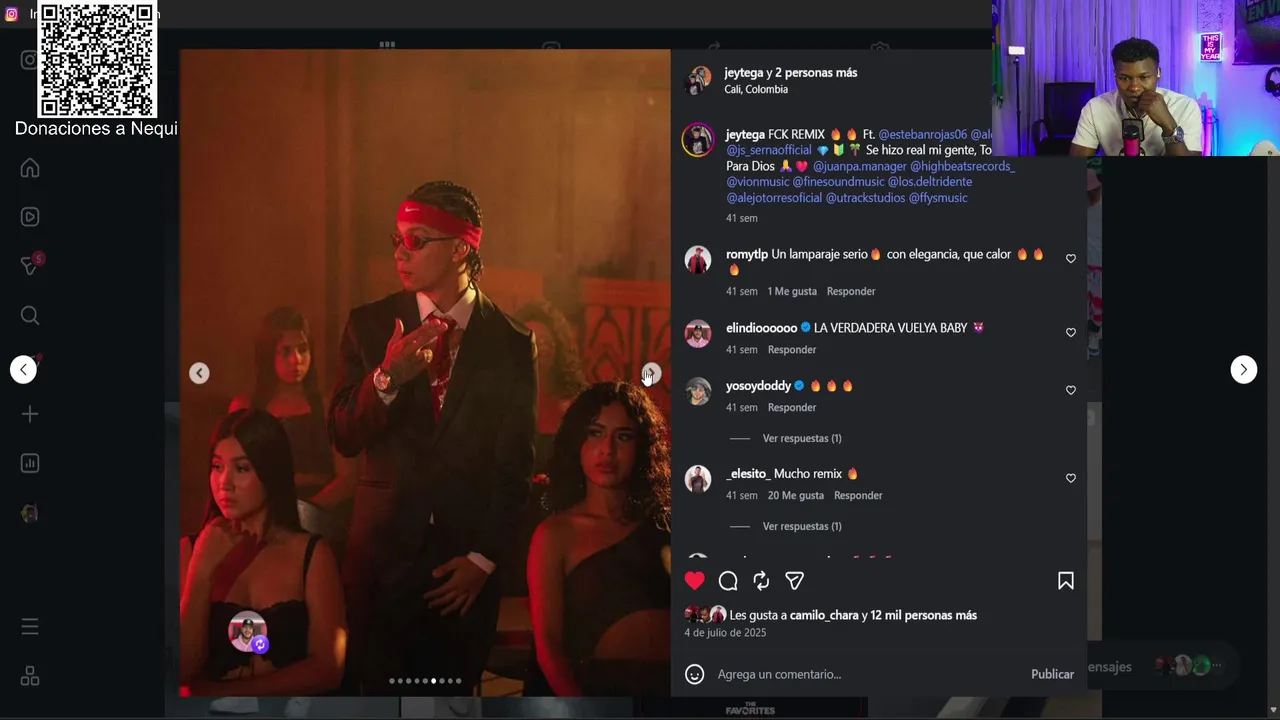This screenshot has height=720, width=1280.
Task: Unlike the post with the red heart
Action: [x=695, y=581]
